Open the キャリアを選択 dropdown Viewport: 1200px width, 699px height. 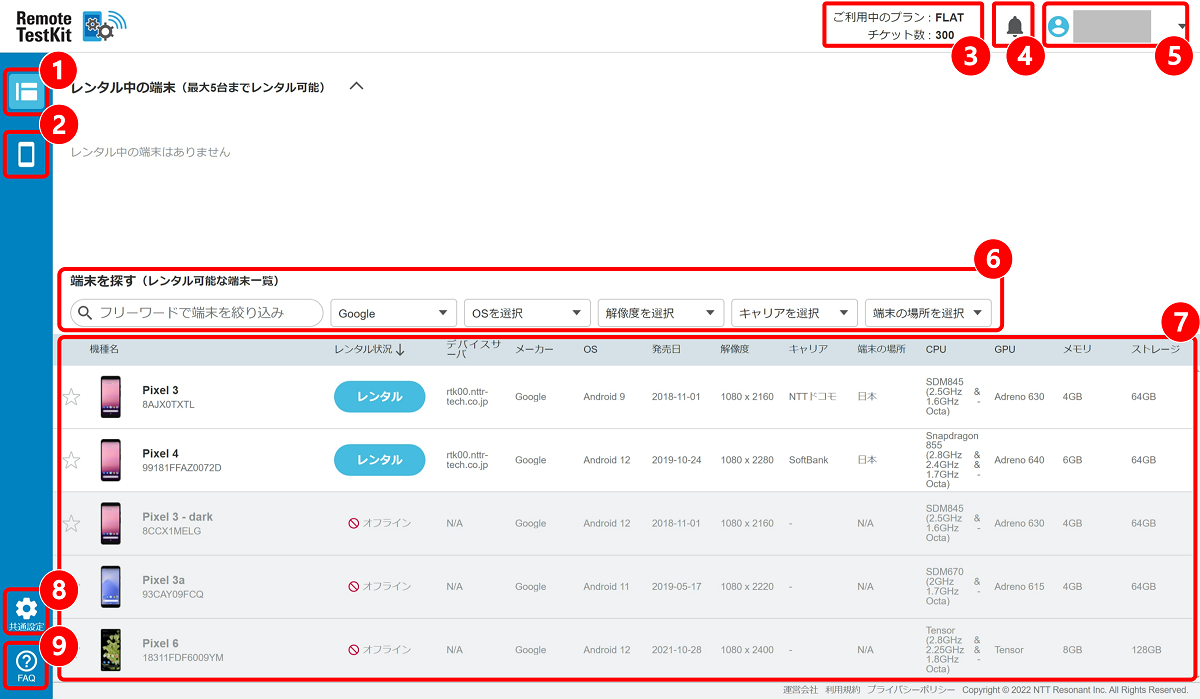(794, 313)
